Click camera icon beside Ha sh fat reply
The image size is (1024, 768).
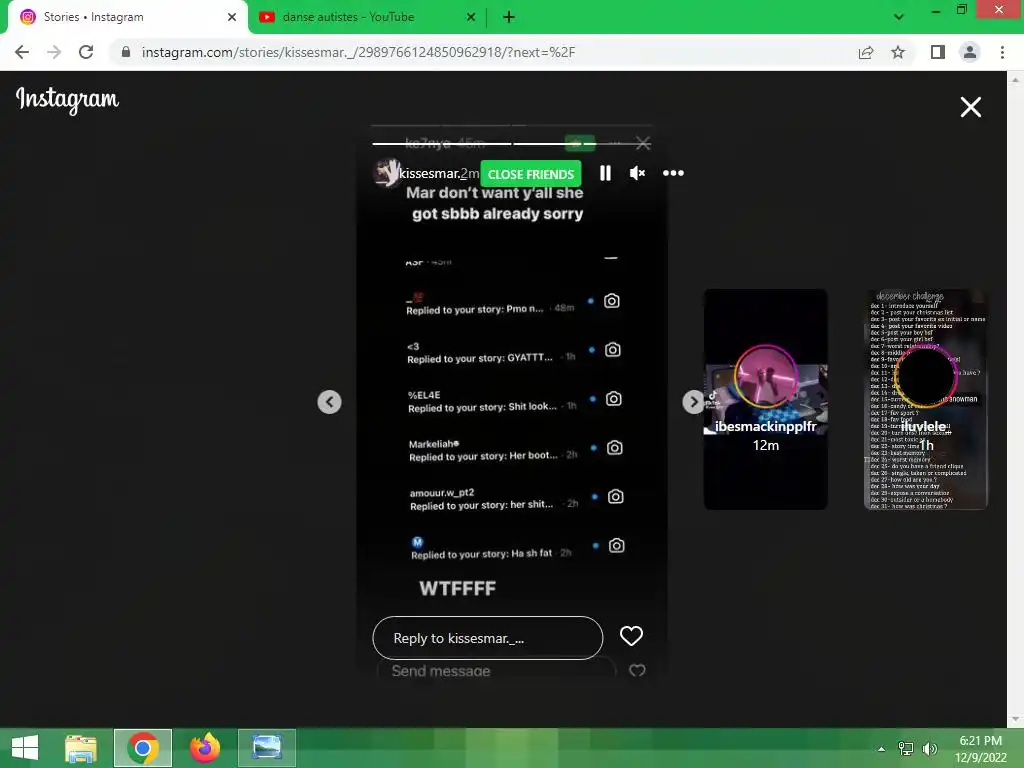[616, 545]
